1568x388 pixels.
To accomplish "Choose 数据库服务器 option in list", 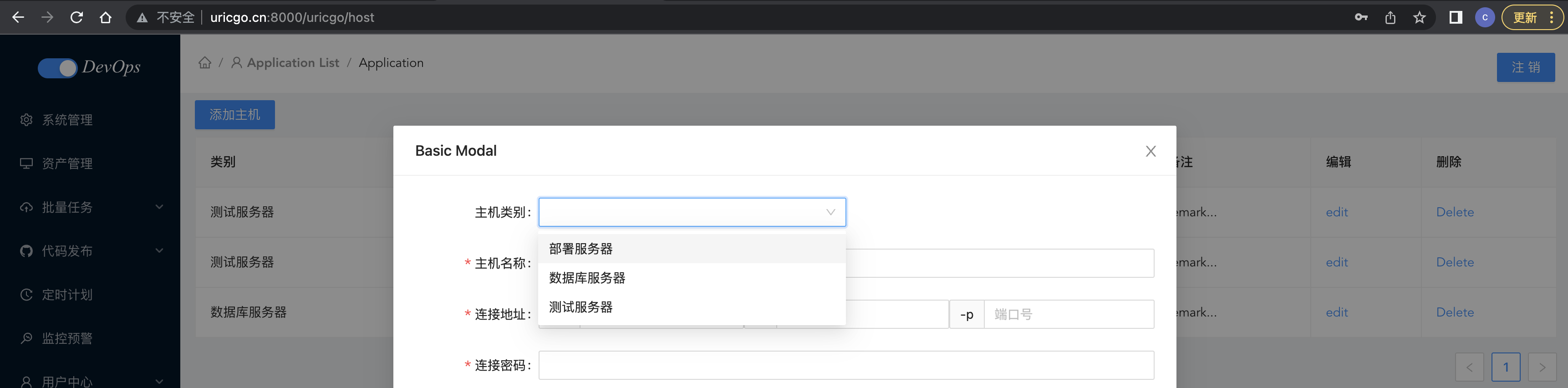I will (x=587, y=278).
